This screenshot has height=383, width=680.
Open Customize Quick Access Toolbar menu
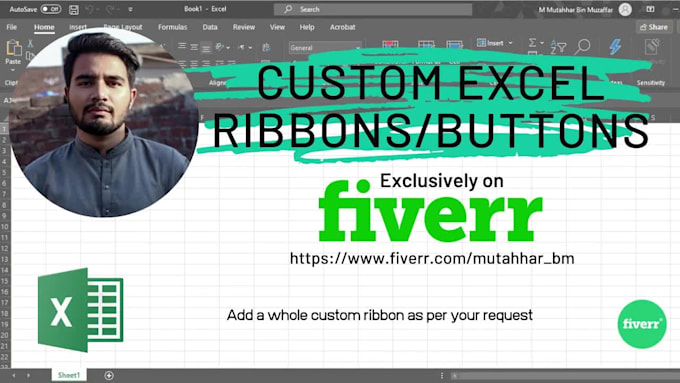(130, 9)
